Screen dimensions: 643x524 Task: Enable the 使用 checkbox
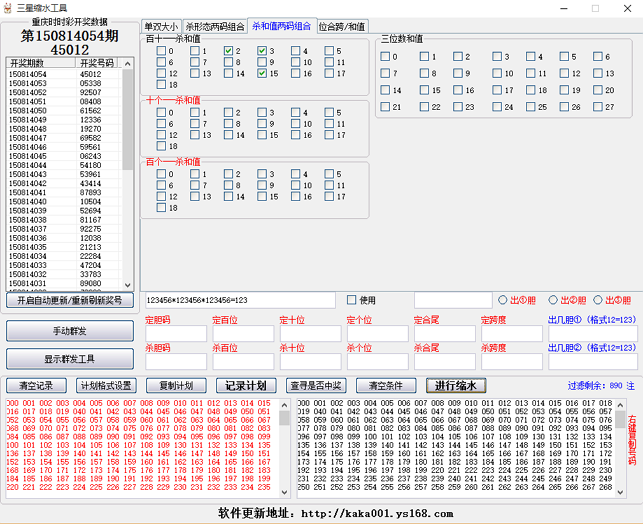pyautogui.click(x=351, y=300)
